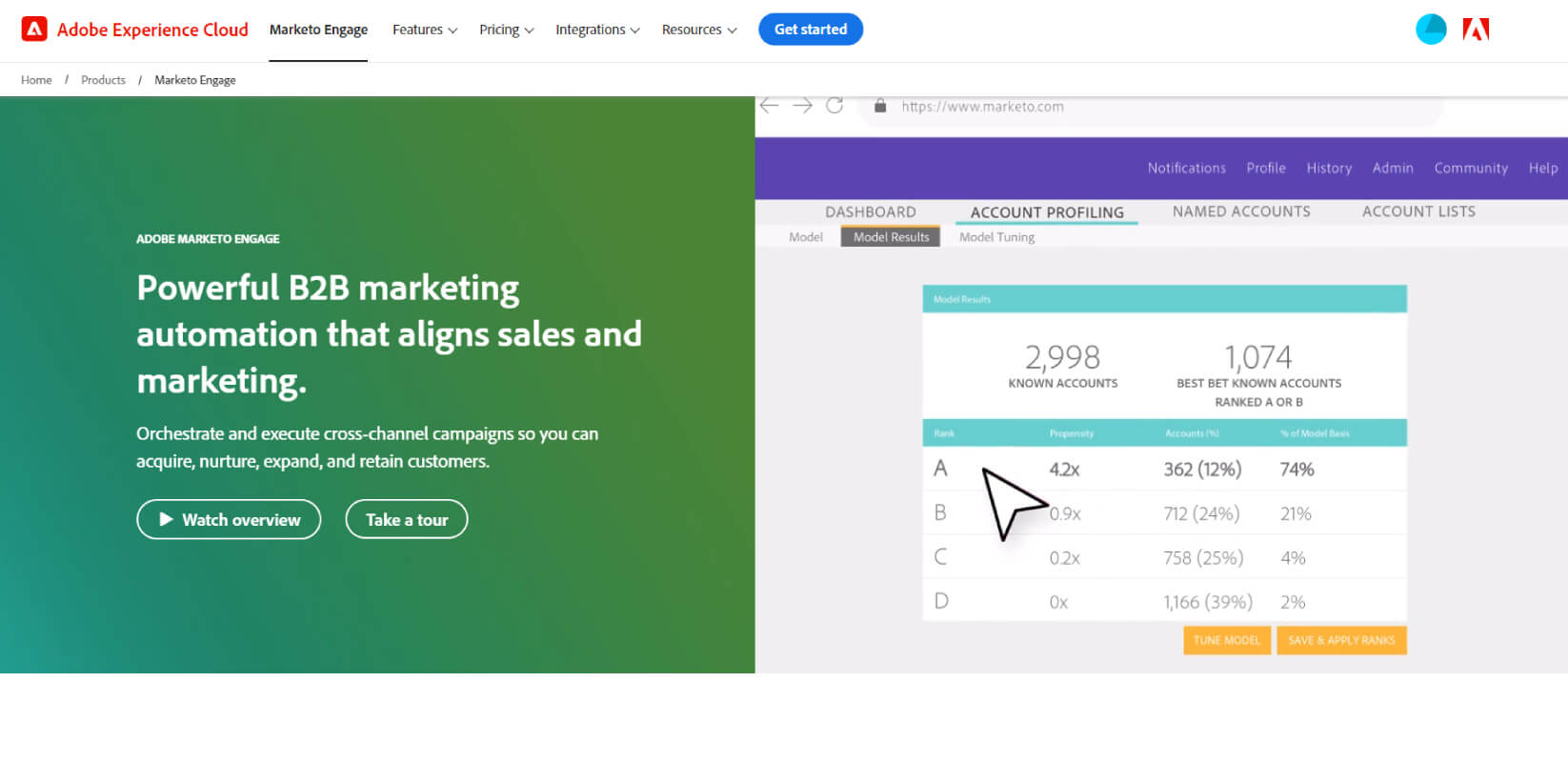The image size is (1568, 762).
Task: Click rank A in the results table
Action: tap(940, 469)
